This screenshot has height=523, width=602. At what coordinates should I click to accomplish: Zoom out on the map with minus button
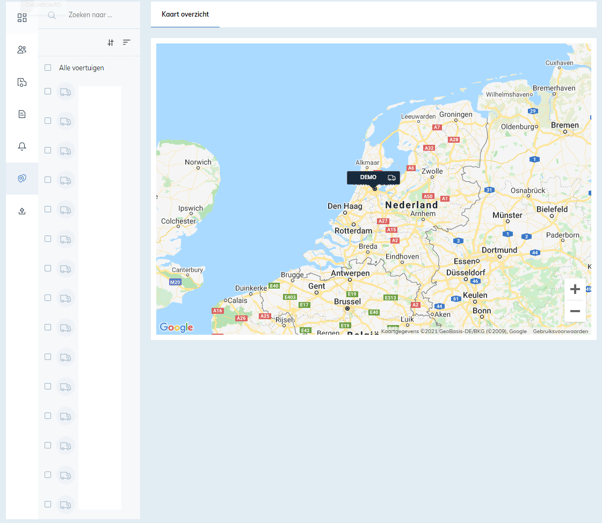[575, 311]
